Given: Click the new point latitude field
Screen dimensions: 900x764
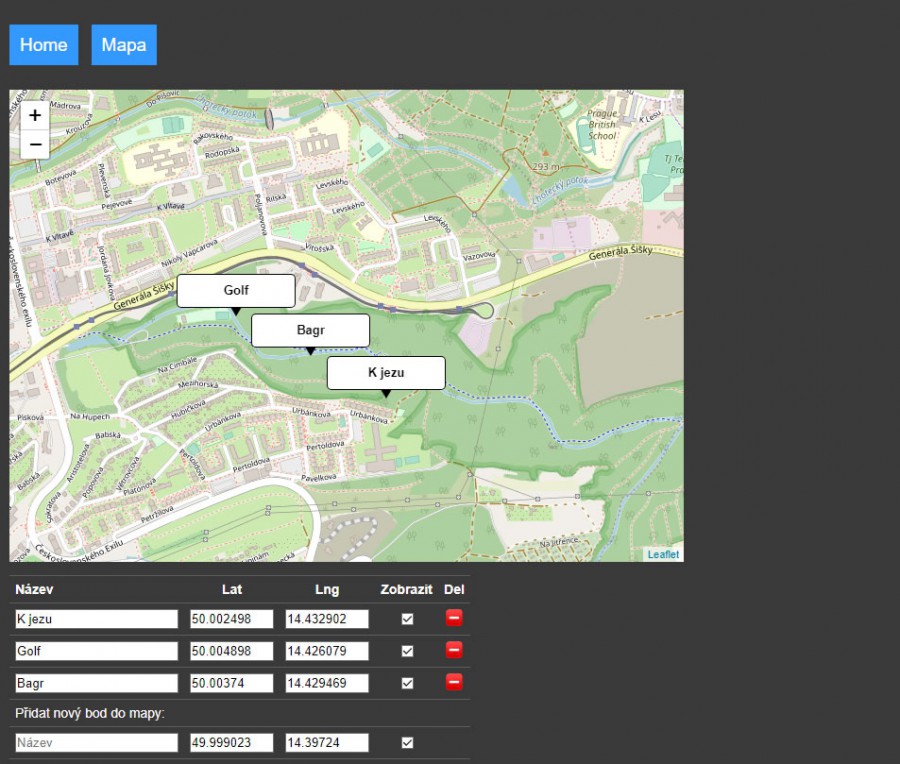Looking at the screenshot, I should click(232, 743).
